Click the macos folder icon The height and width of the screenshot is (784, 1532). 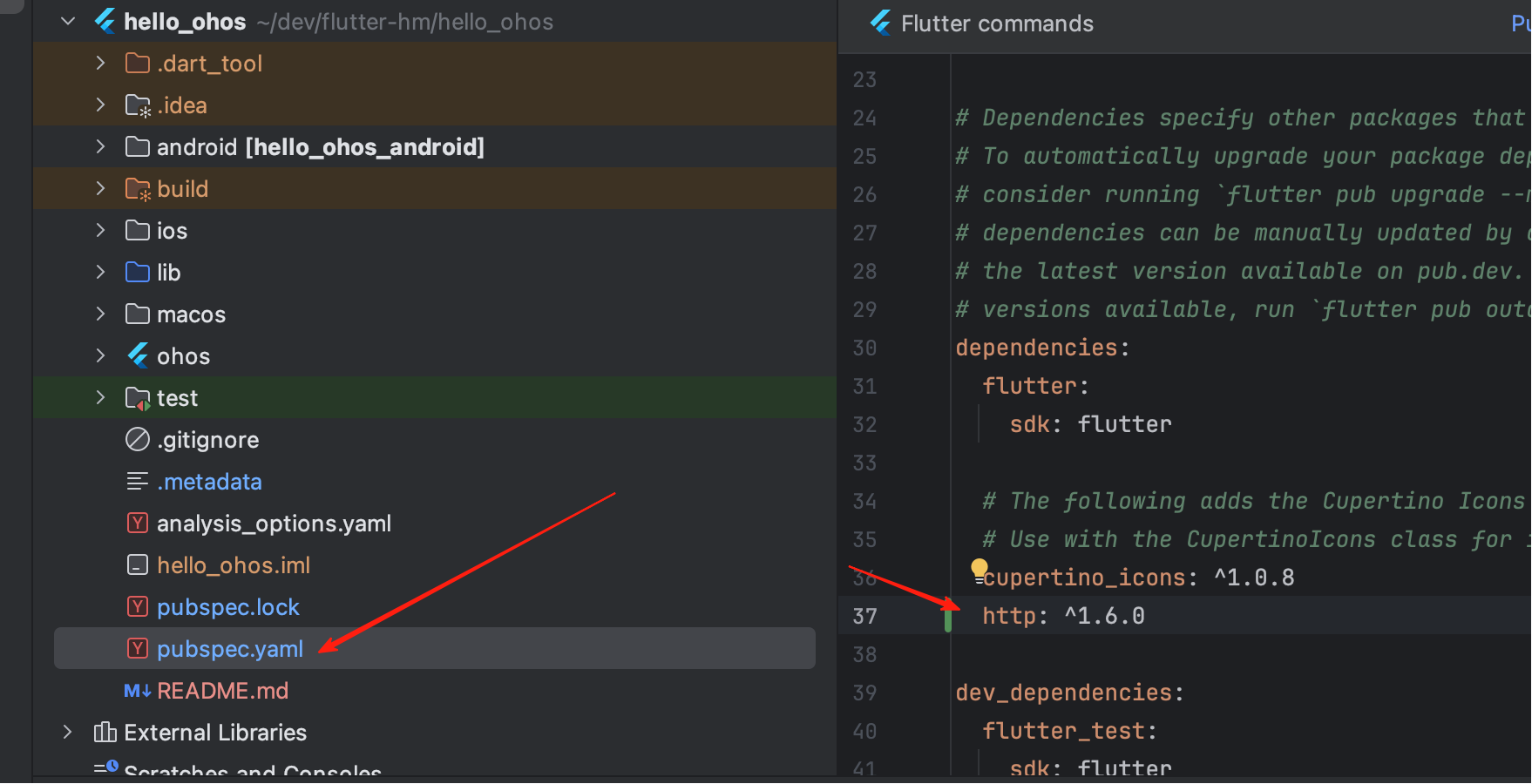click(138, 314)
